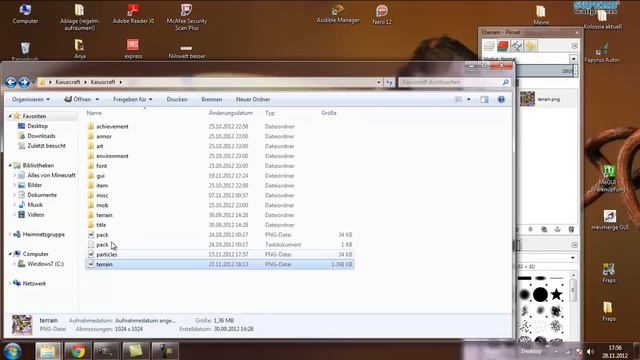Open the Videos library
The image size is (640, 360).
click(36, 214)
